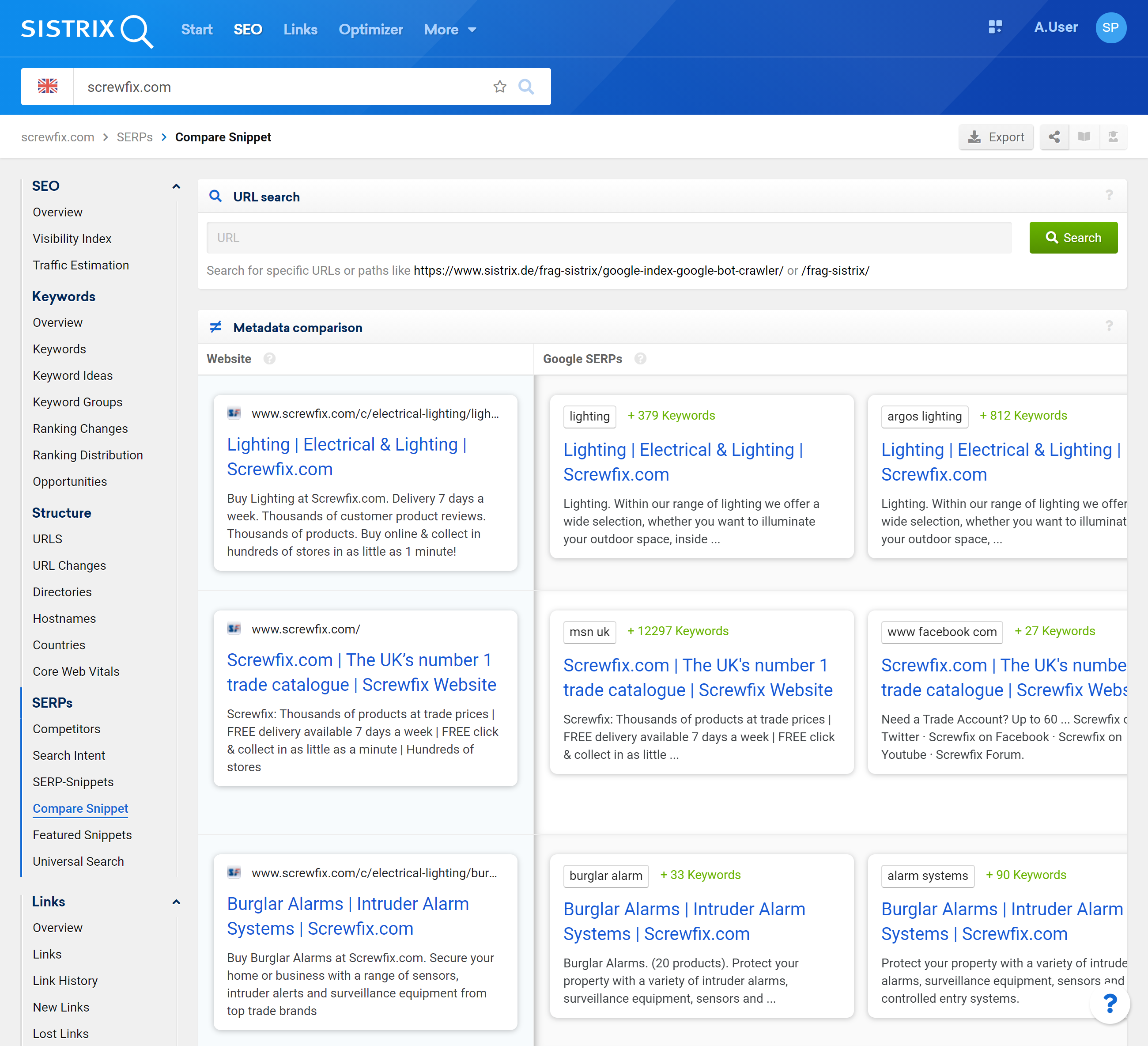The height and width of the screenshot is (1046, 1148).
Task: Click the help question mark in Metadata comparison
Action: click(1109, 326)
